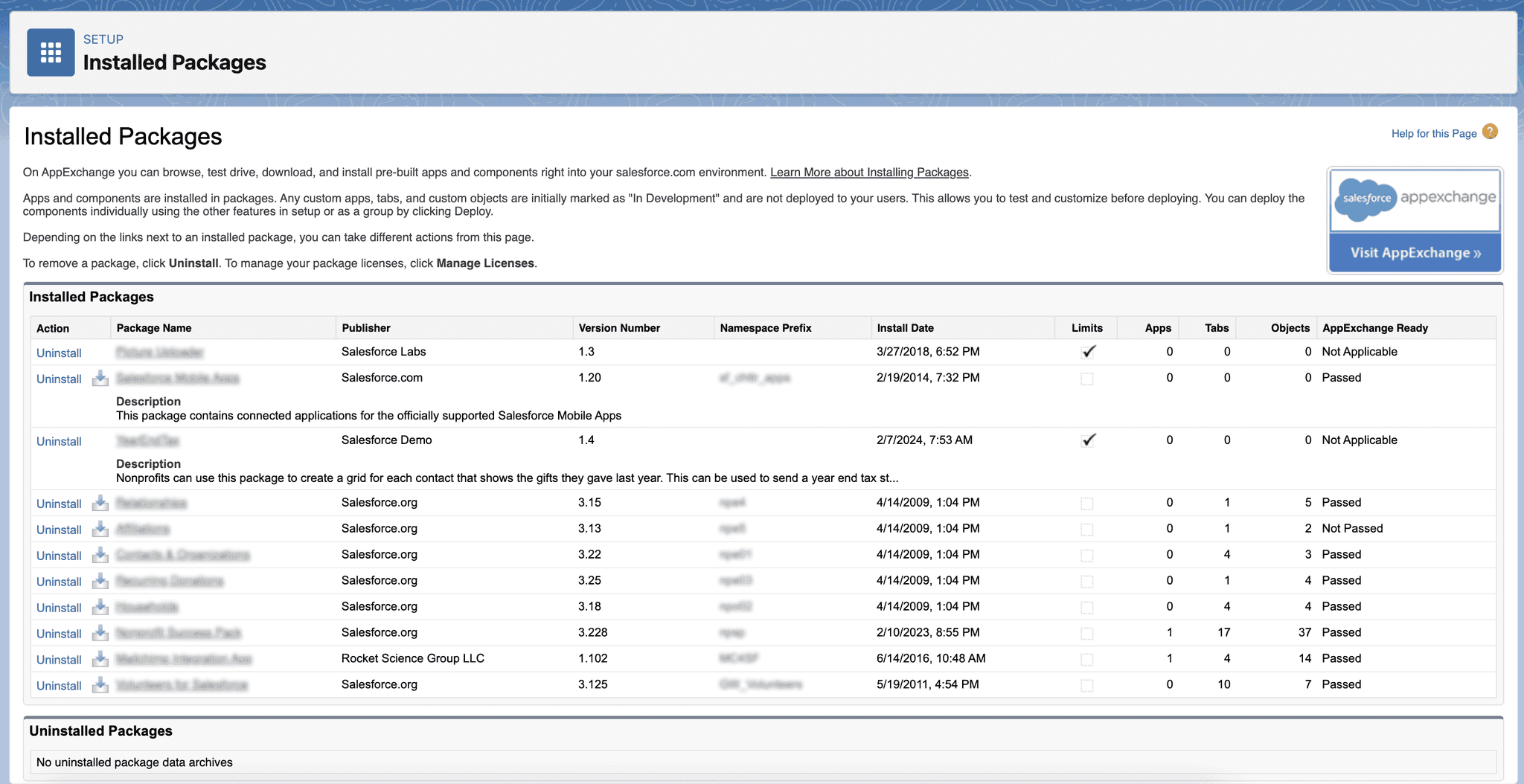Click the Salesforce AppExchange logo
1524x784 pixels.
tap(1414, 199)
